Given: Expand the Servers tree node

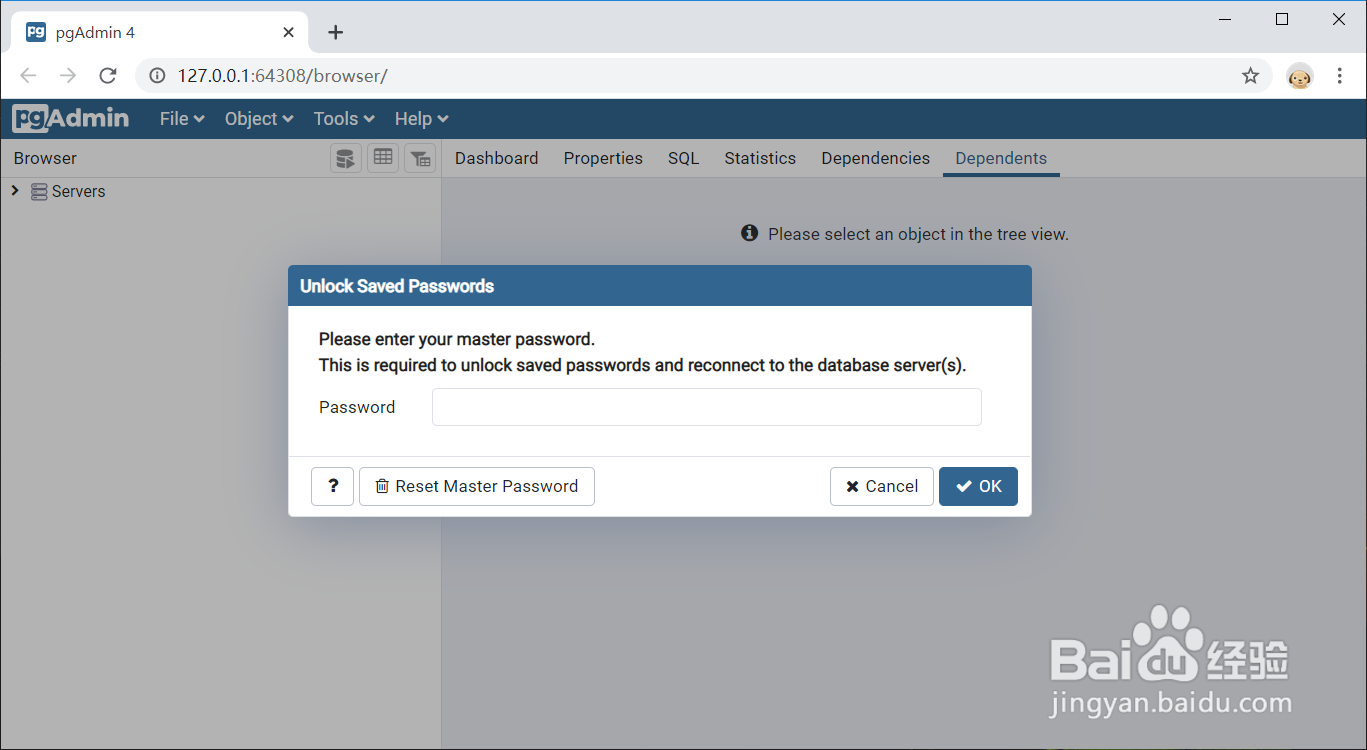Looking at the screenshot, I should (x=15, y=191).
